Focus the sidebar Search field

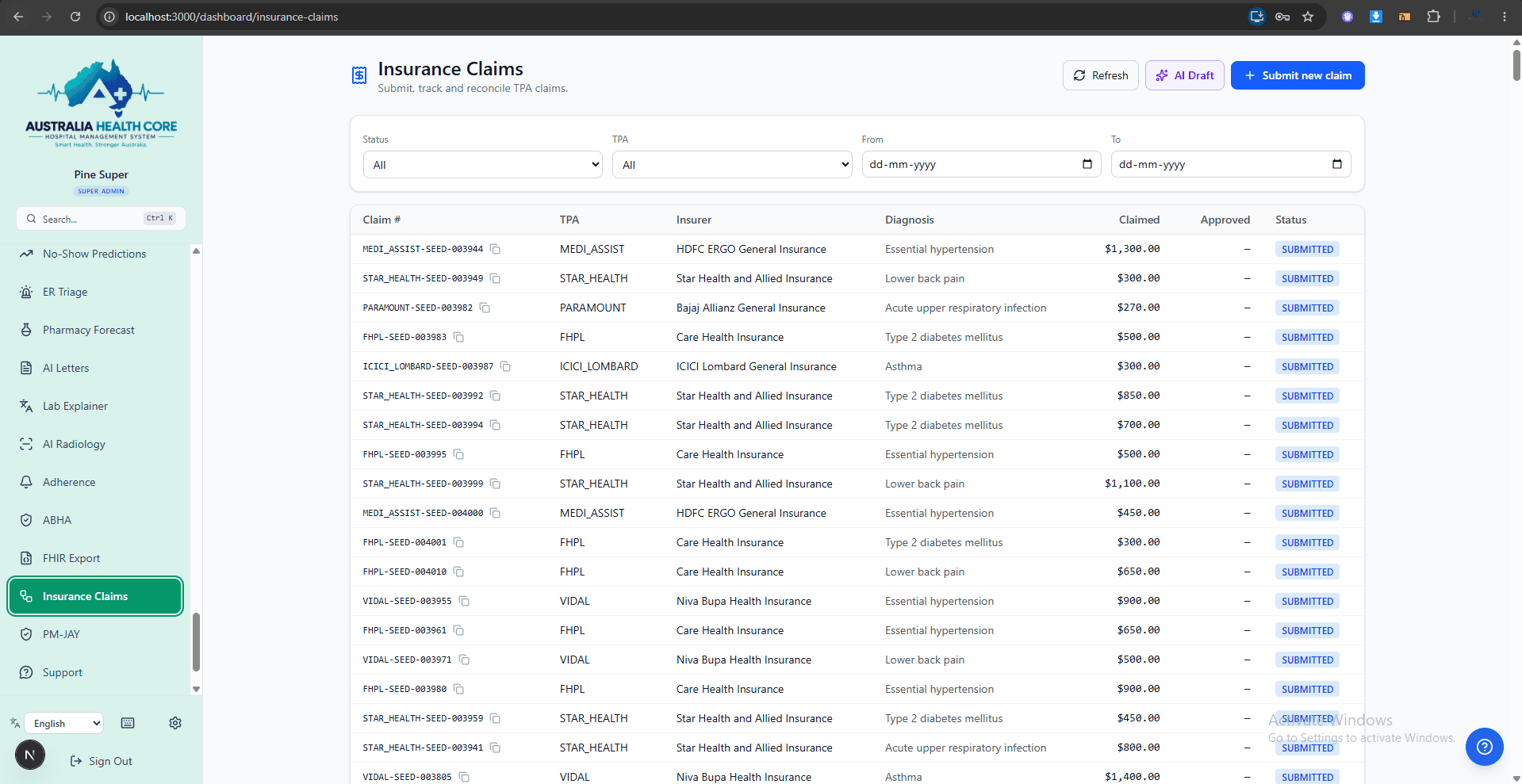(x=101, y=219)
